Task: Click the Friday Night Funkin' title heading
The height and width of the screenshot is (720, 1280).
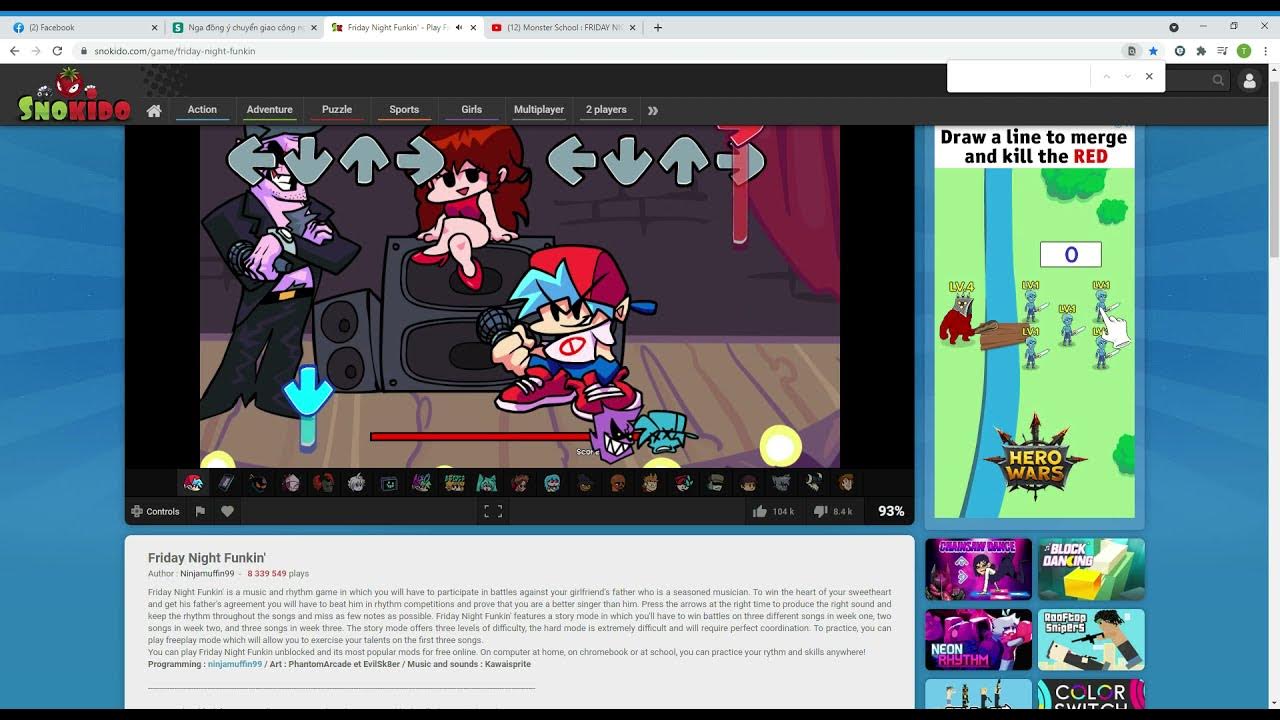Action: tap(207, 558)
